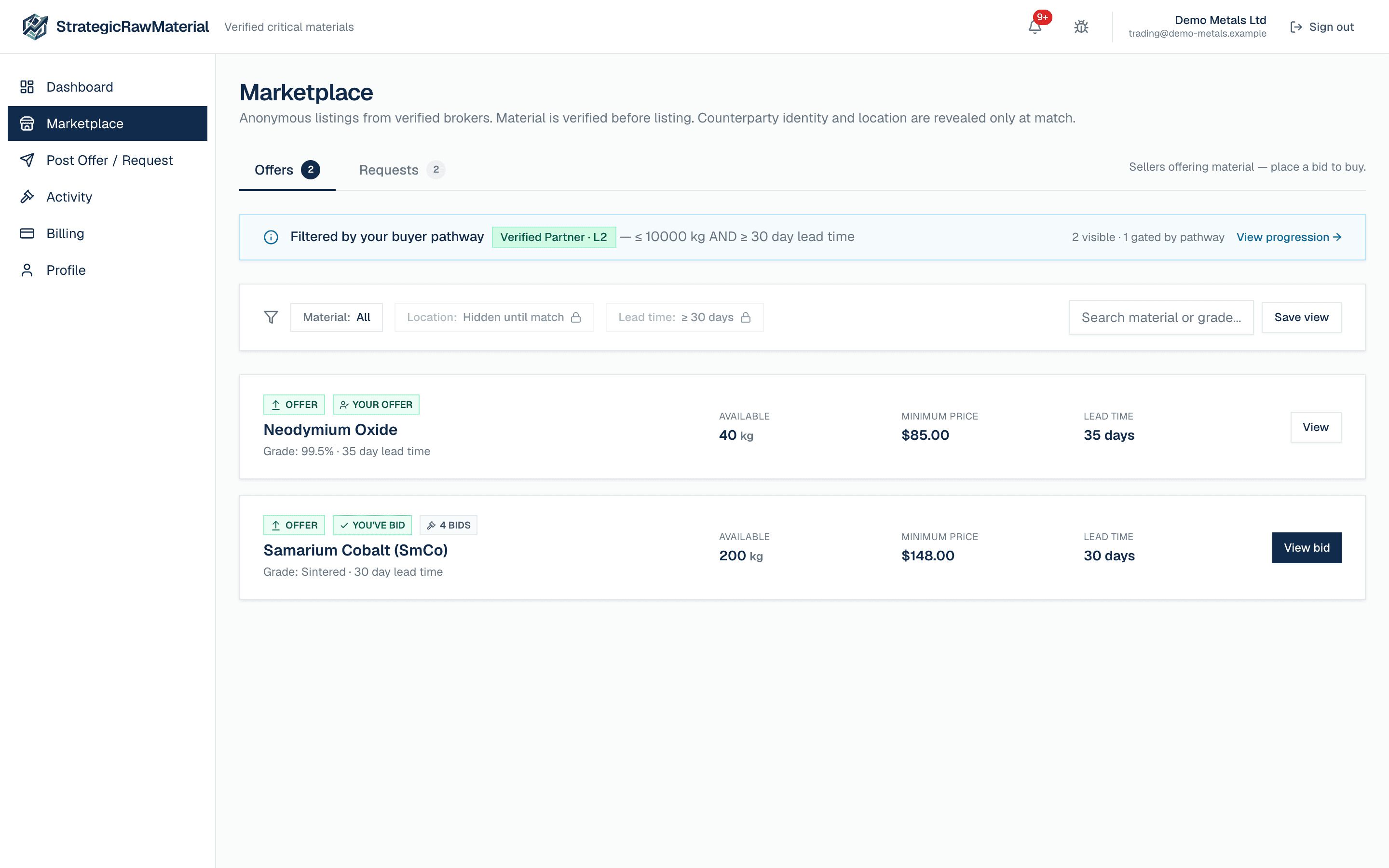The width and height of the screenshot is (1389, 868).
Task: Click the bug report icon
Action: coord(1081,27)
